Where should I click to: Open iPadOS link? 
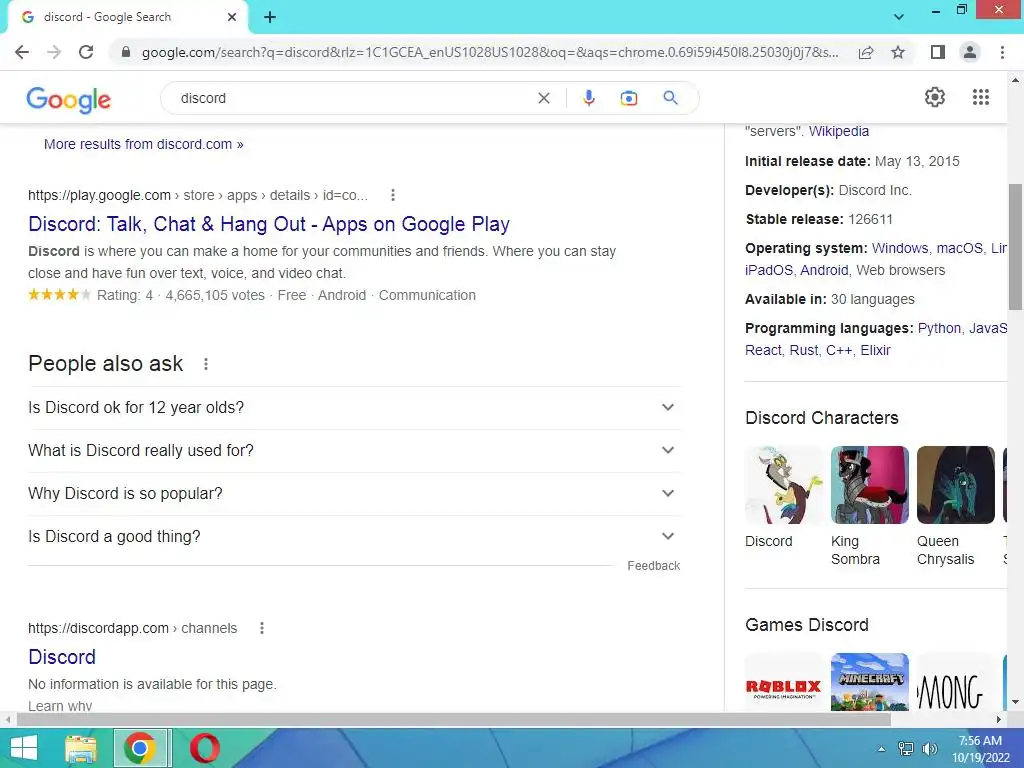point(769,270)
